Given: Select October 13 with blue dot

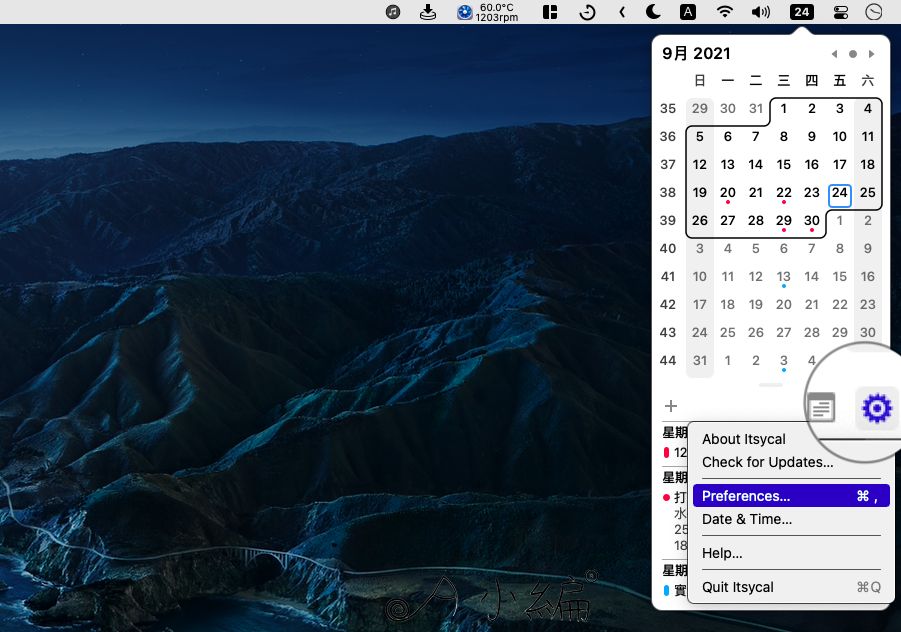Looking at the screenshot, I should coord(783,277).
